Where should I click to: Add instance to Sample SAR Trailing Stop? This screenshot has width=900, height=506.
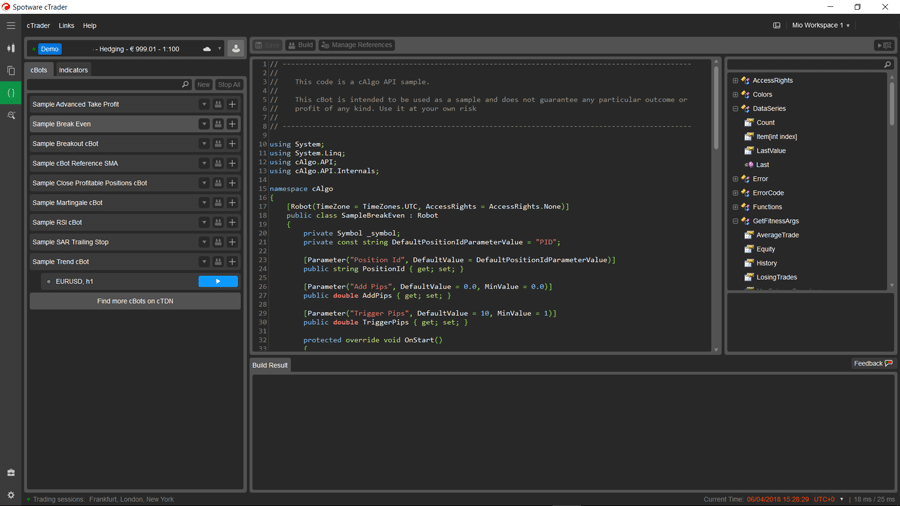click(232, 242)
